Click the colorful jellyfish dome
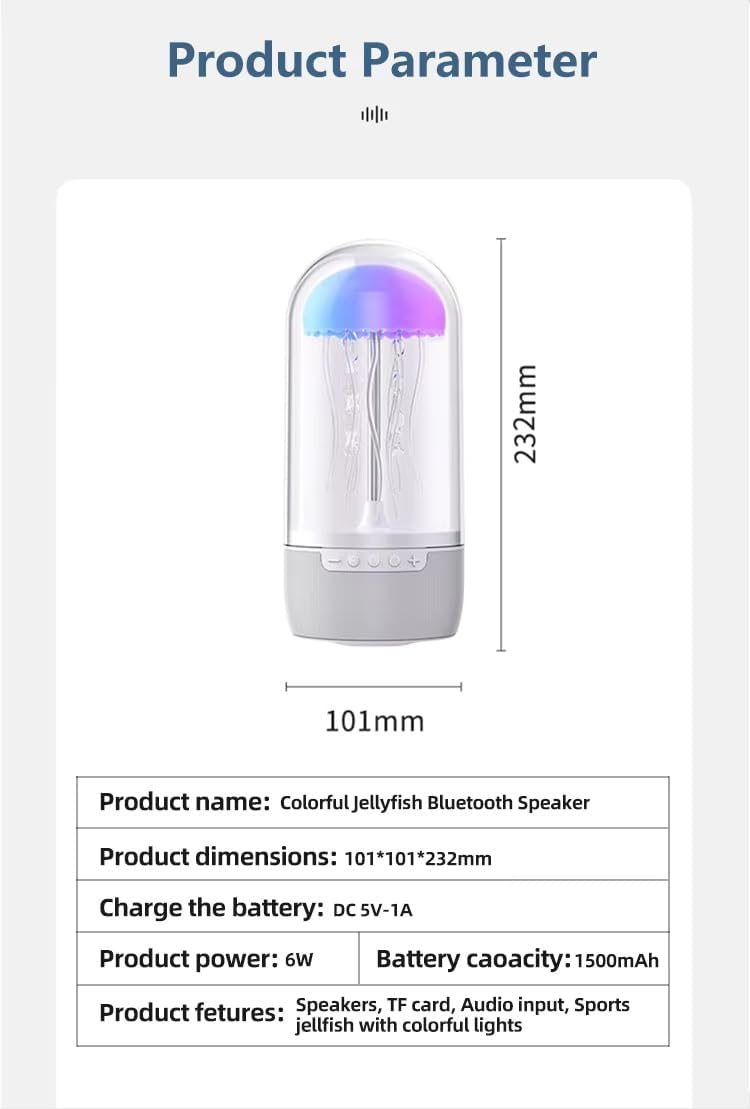Screen dimensions: 750x1109 (x=374, y=296)
